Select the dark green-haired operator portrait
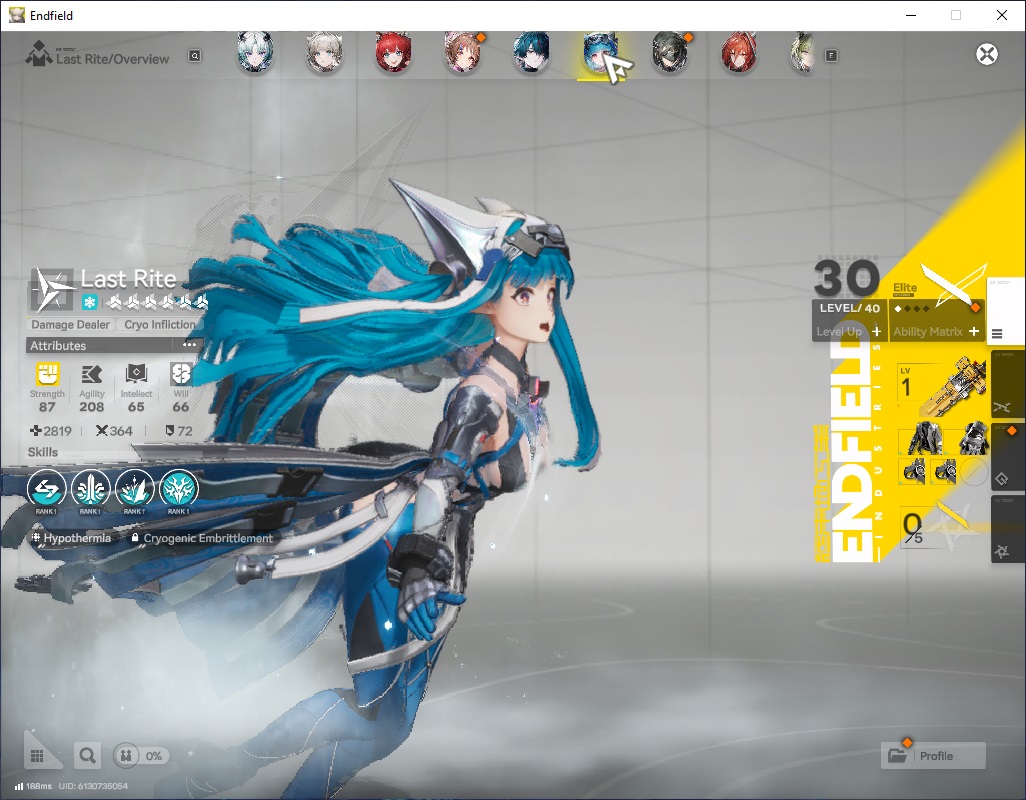Image resolution: width=1026 pixels, height=800 pixels. (x=670, y=52)
